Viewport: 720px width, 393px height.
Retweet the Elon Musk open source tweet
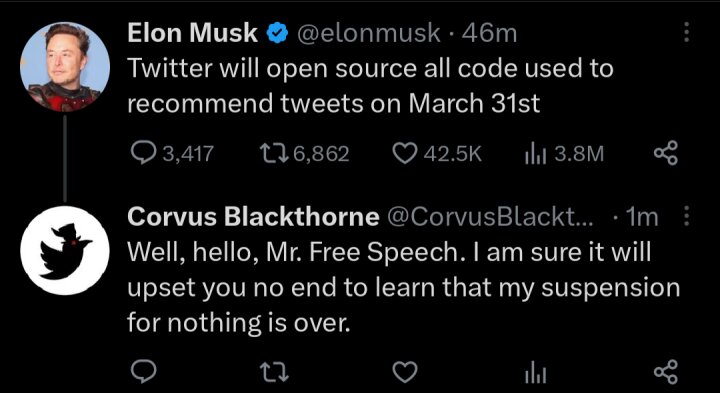[305, 154]
